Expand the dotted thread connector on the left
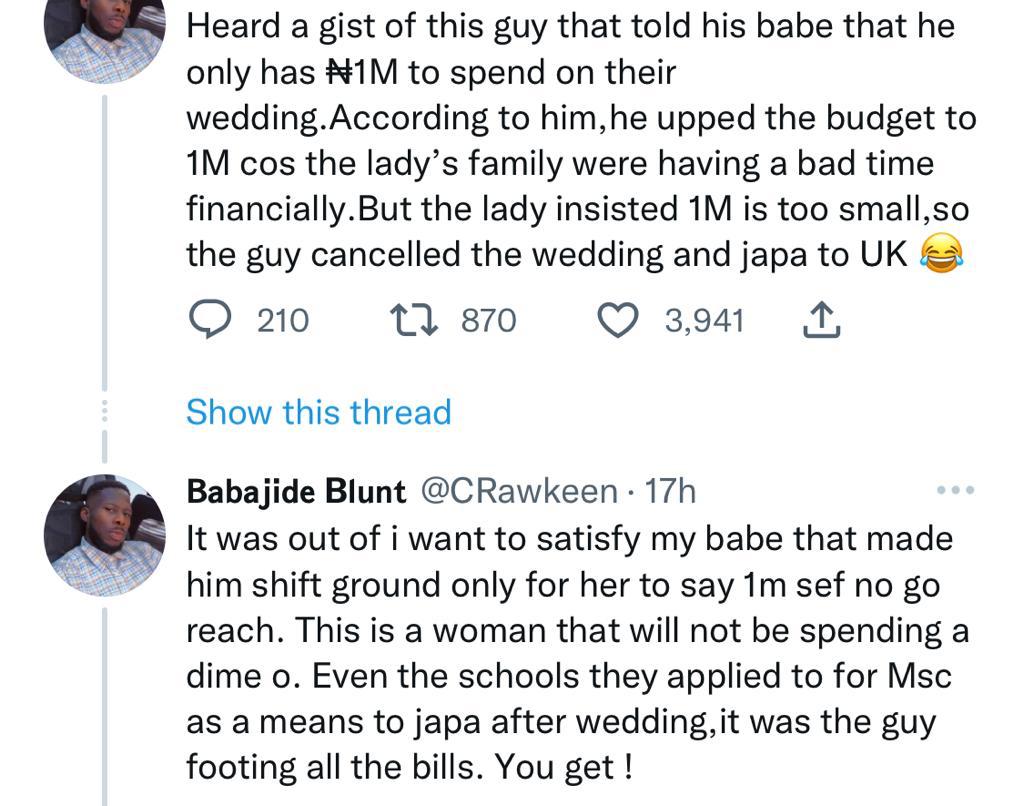Screen dimensions: 1024x806 click(x=105, y=412)
